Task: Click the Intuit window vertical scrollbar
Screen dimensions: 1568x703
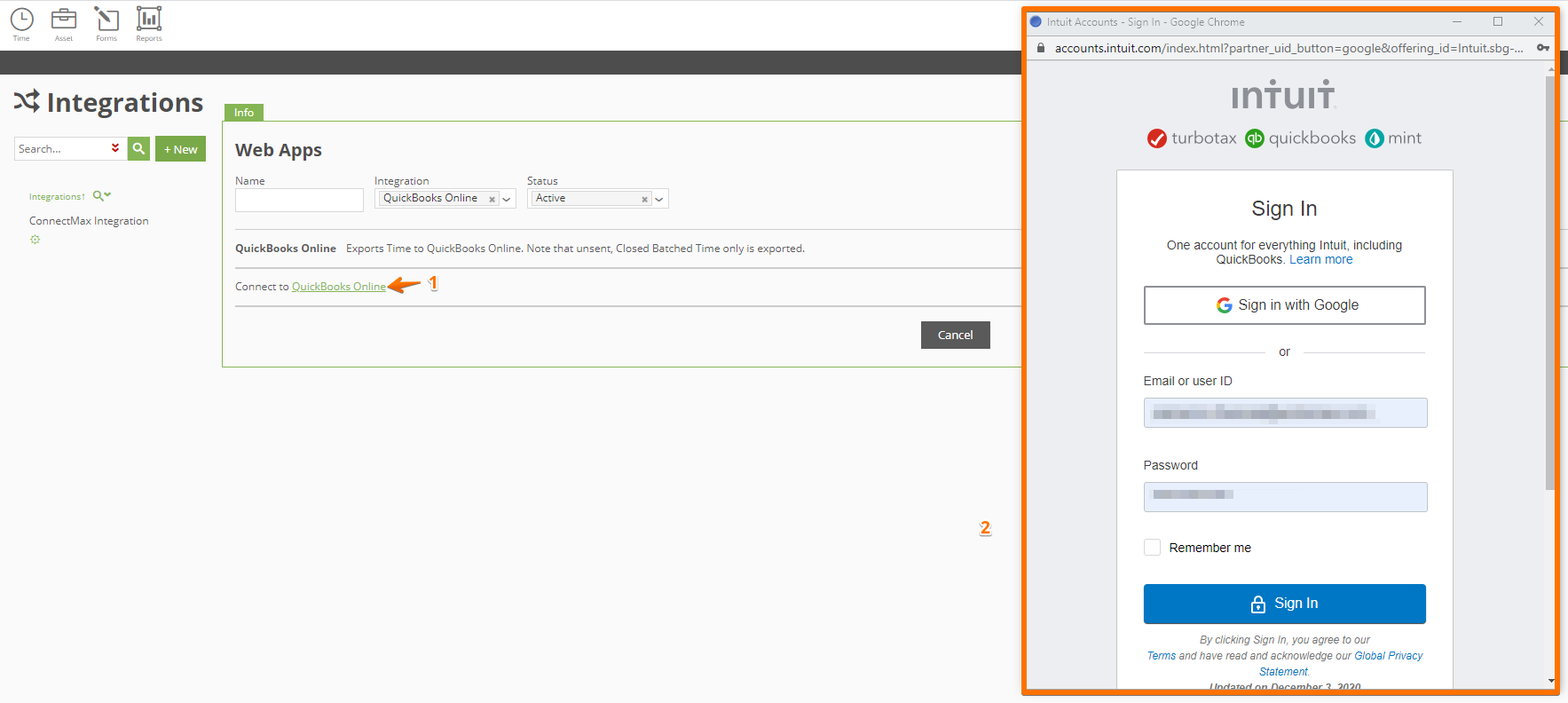Action: (x=1550, y=284)
